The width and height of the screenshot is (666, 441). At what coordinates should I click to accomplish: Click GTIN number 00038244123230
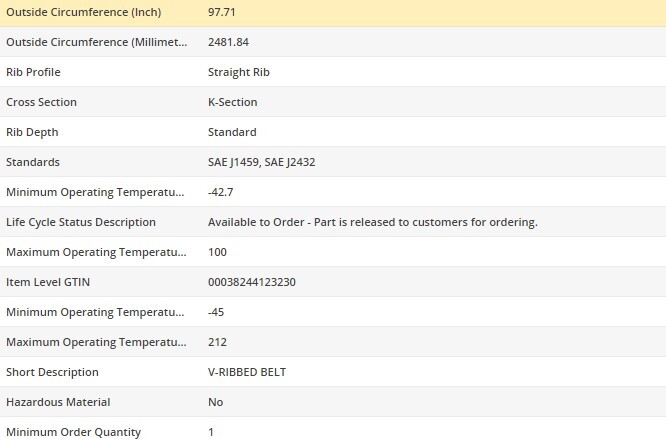click(x=251, y=282)
